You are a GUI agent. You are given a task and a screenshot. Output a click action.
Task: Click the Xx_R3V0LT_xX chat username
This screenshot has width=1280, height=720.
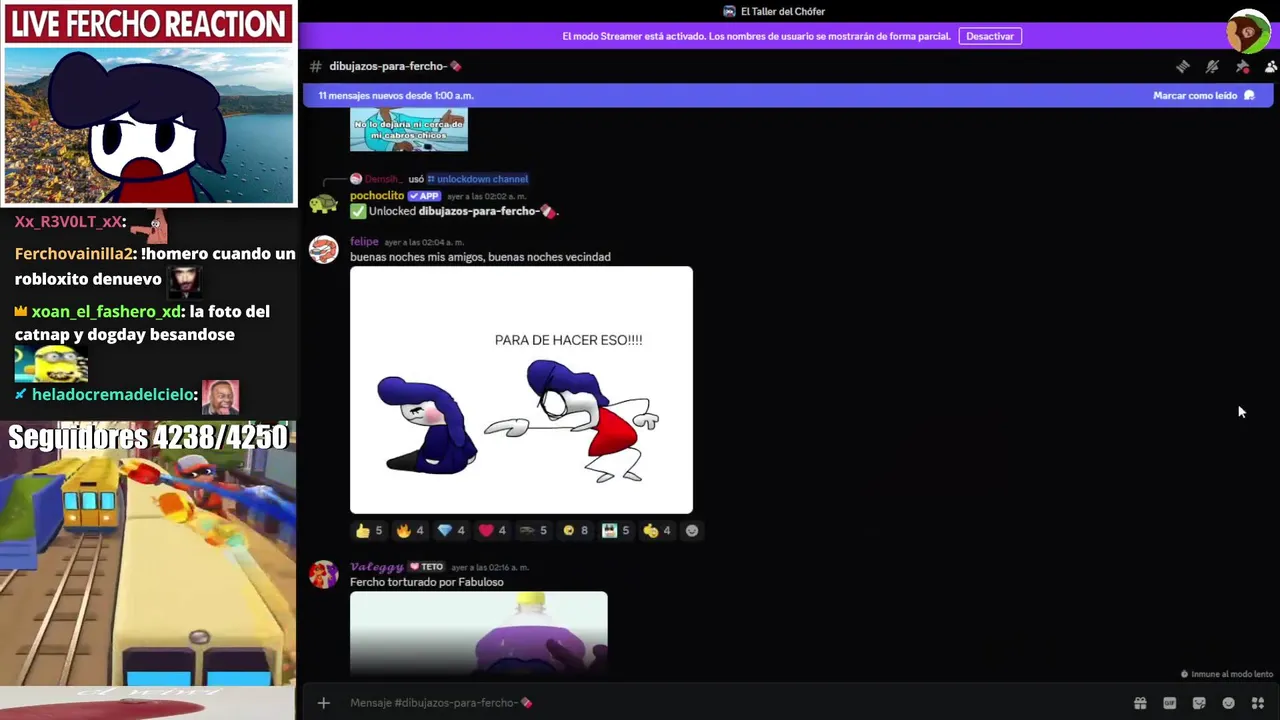[x=67, y=222]
